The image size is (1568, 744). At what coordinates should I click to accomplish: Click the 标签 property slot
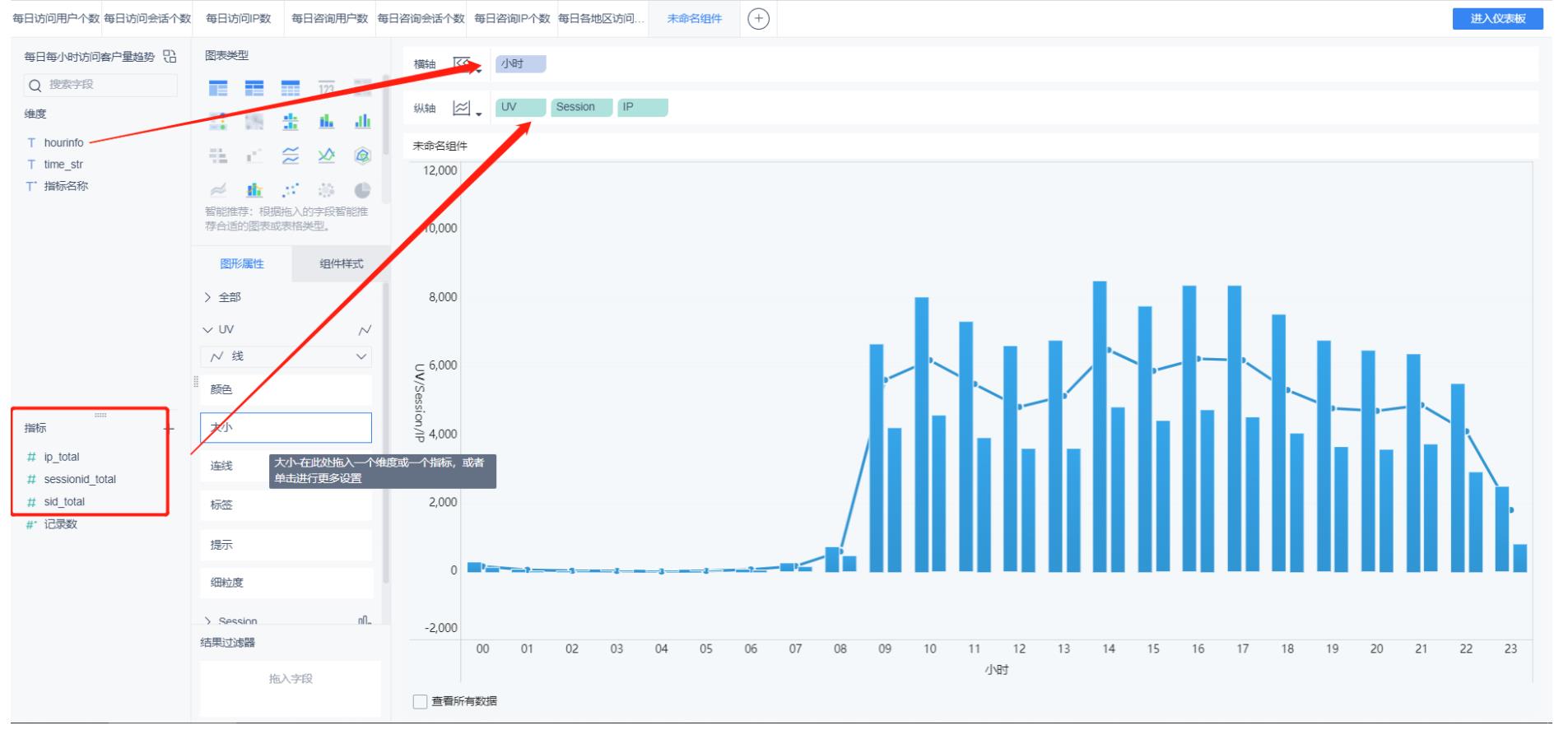[286, 505]
